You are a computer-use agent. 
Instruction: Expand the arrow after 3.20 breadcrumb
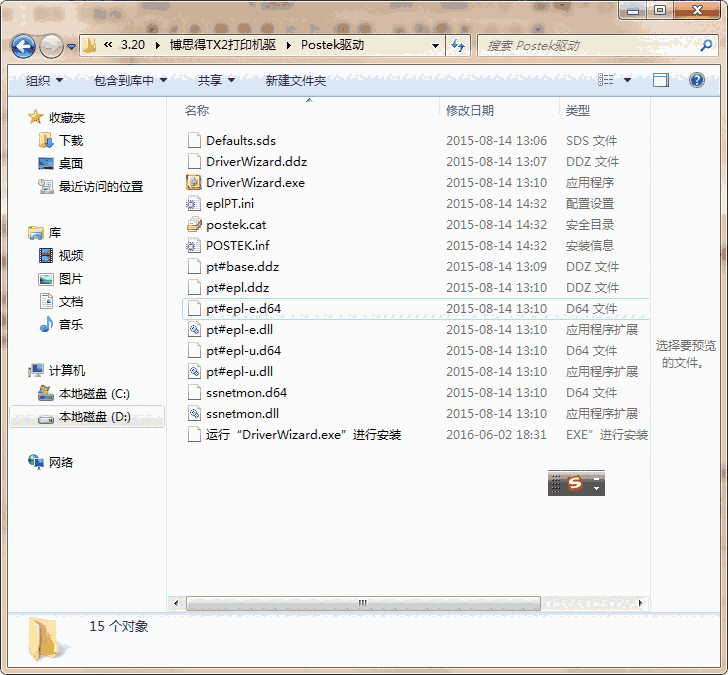click(x=157, y=45)
